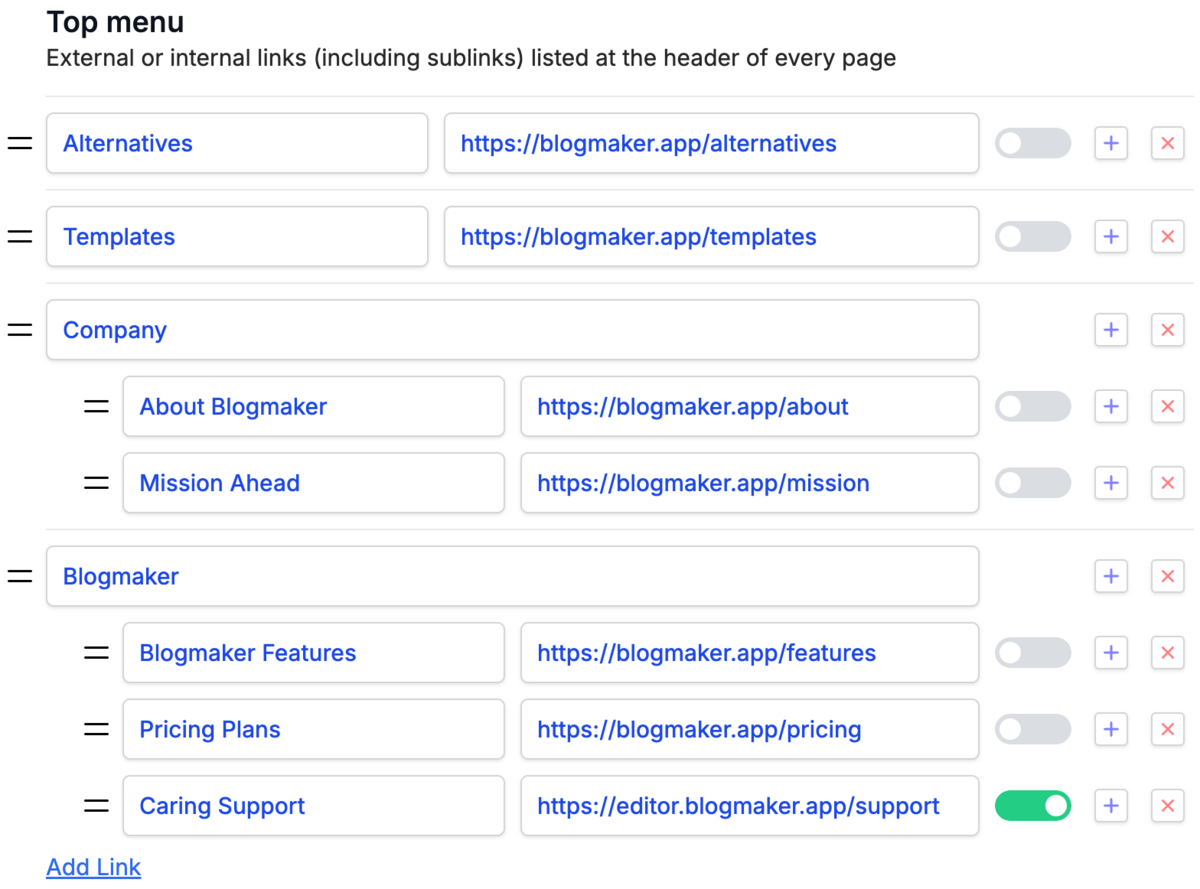Click the plus icon on About Blogmaker row
The width and height of the screenshot is (1200, 889).
[1110, 406]
